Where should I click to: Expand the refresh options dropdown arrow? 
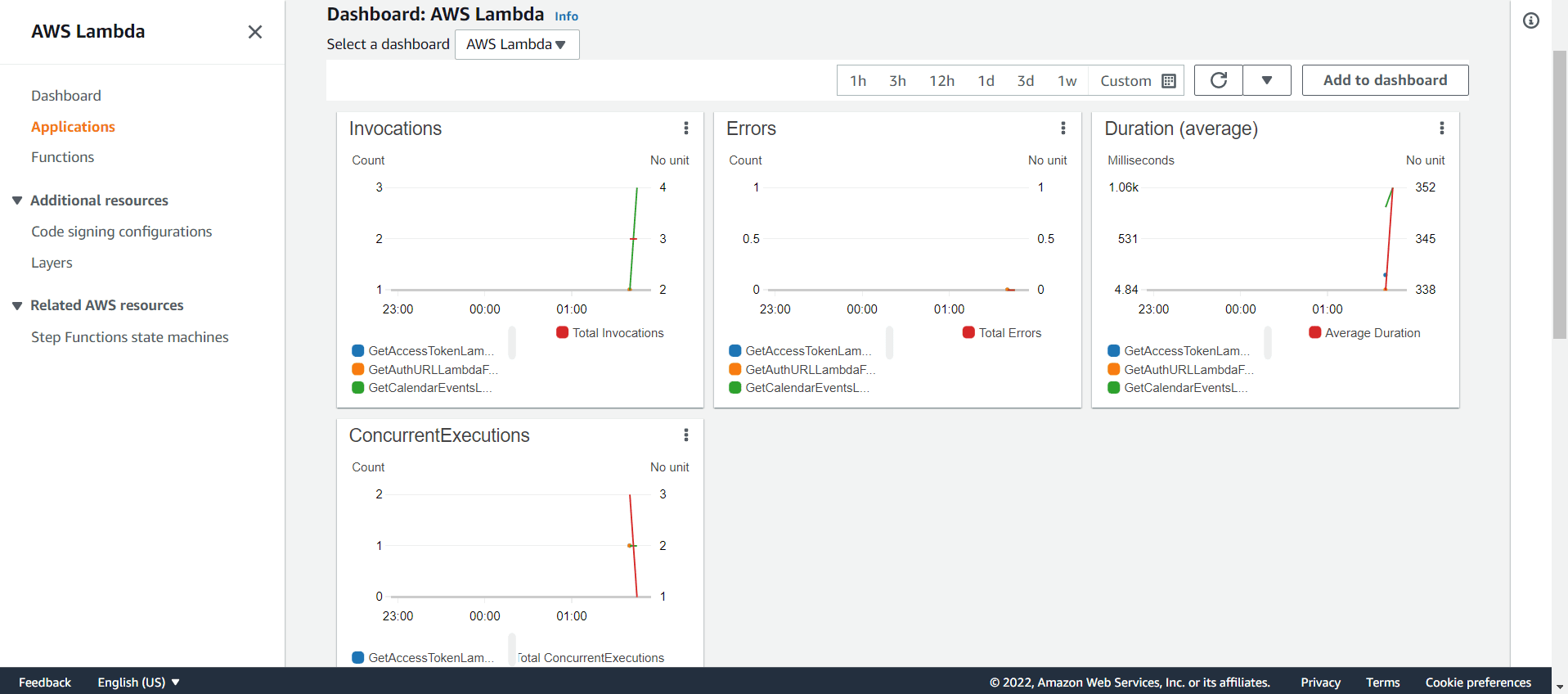pos(1266,80)
